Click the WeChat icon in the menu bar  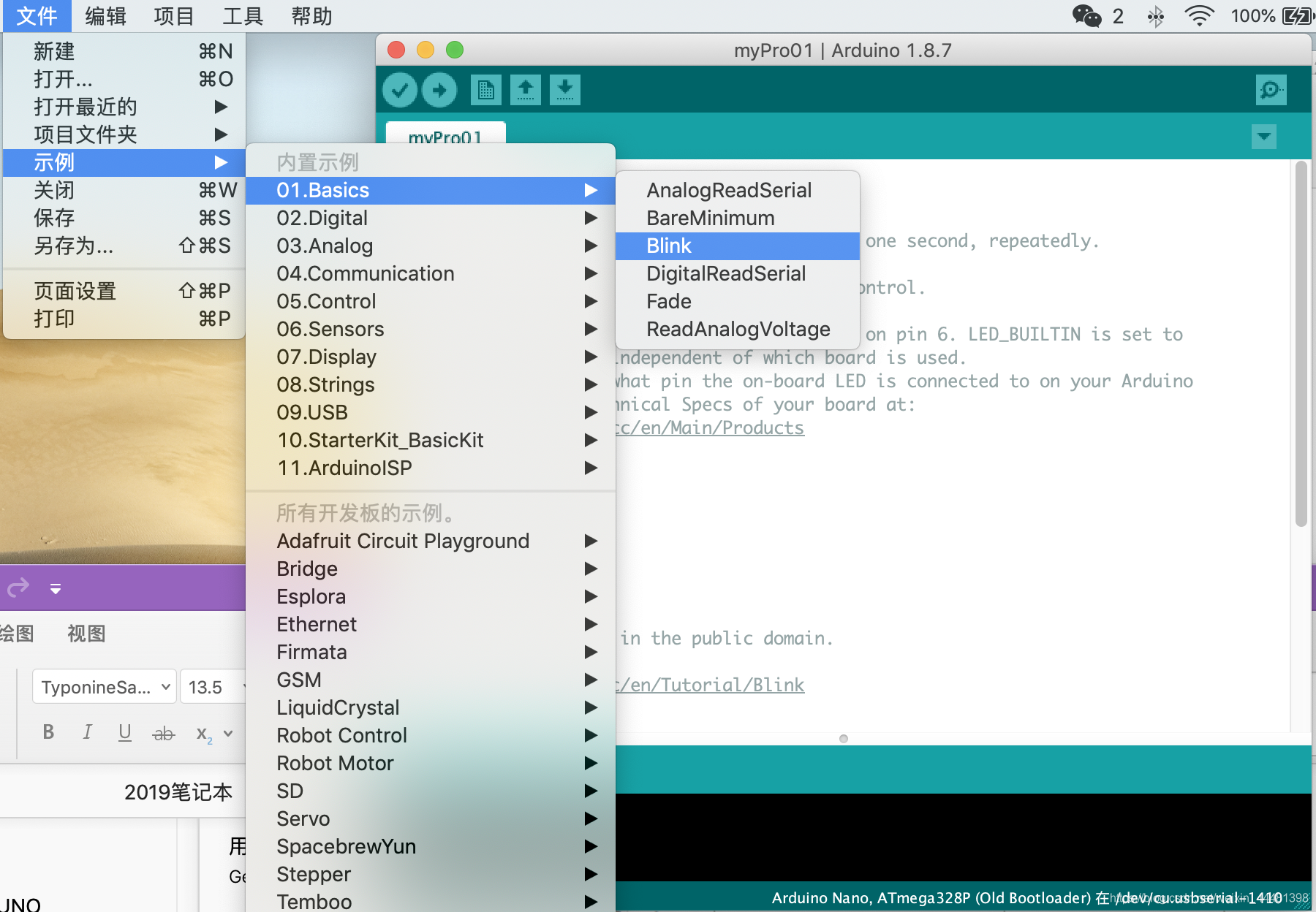pyautogui.click(x=1086, y=15)
